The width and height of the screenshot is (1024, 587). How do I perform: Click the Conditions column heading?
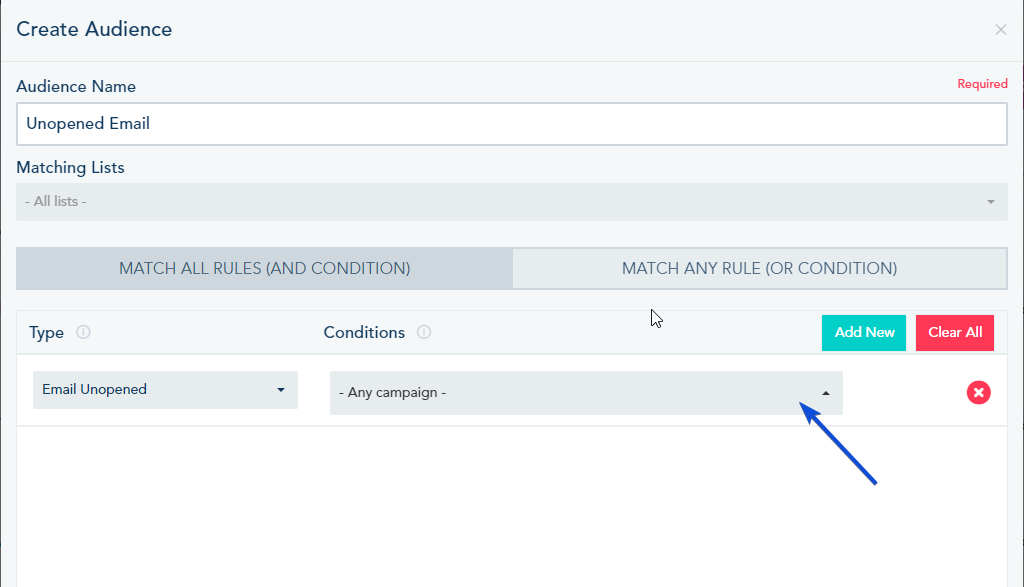coord(364,332)
